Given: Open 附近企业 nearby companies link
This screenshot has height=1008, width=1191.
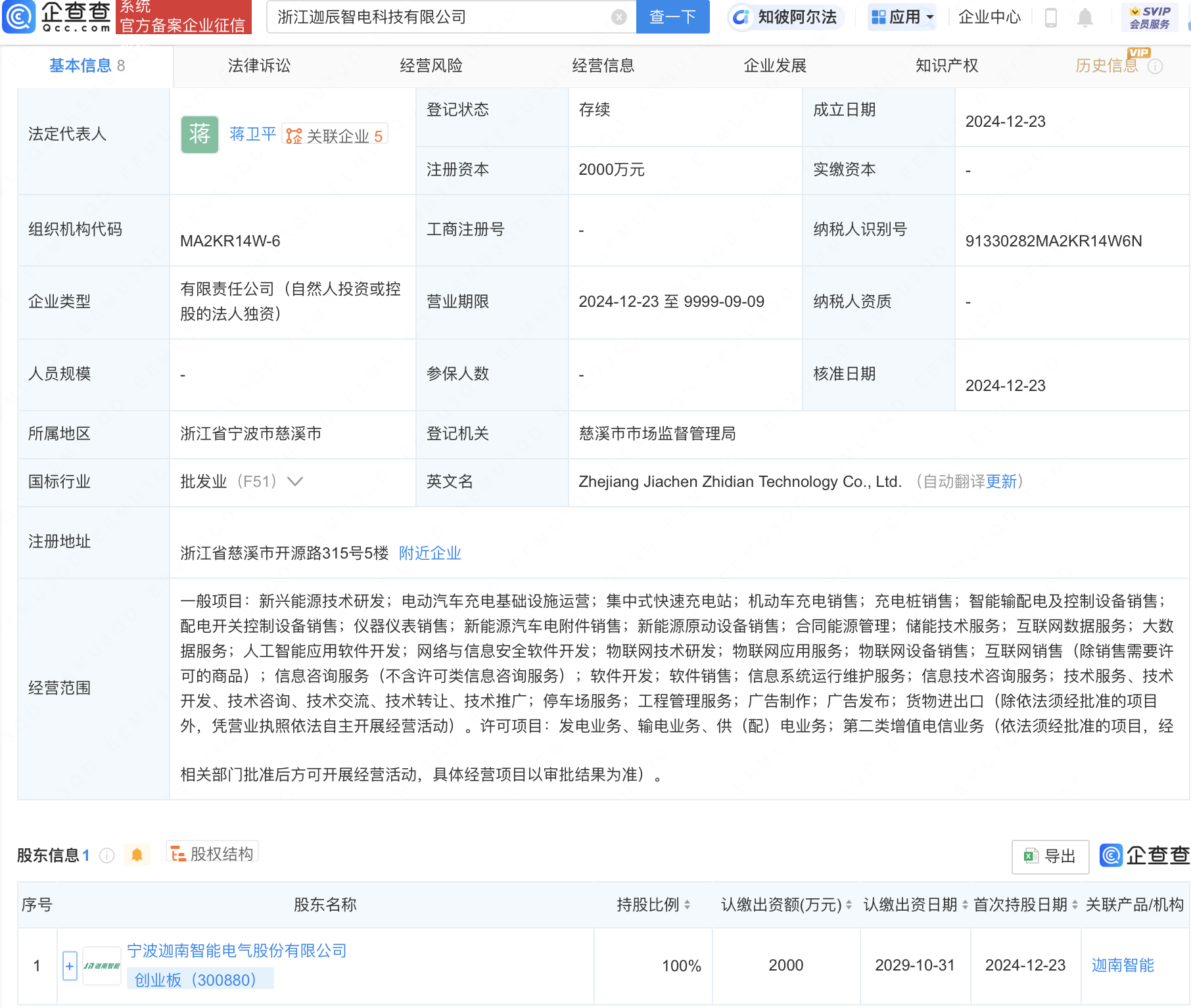Looking at the screenshot, I should click(x=430, y=553).
